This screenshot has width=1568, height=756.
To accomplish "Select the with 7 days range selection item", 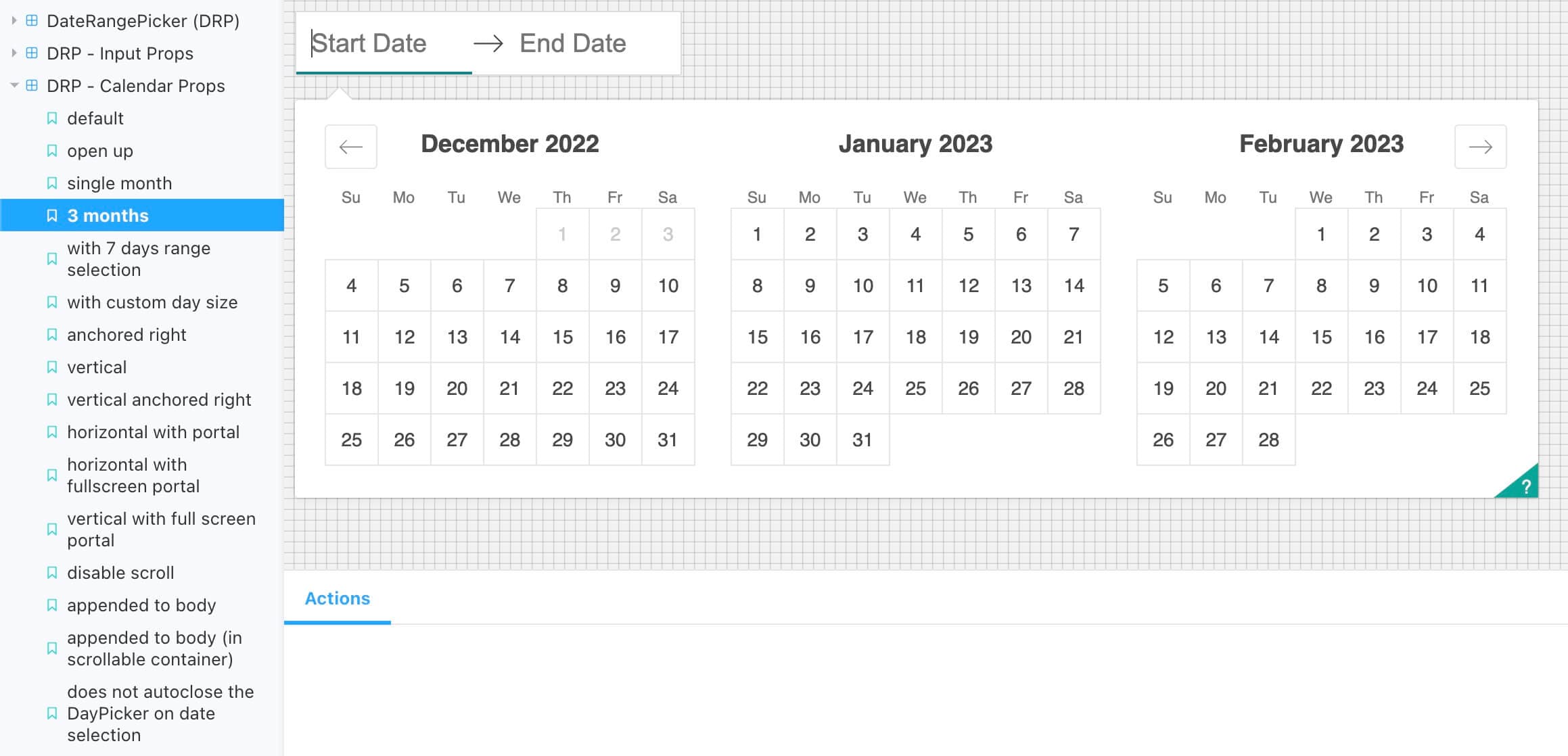I will [x=139, y=258].
